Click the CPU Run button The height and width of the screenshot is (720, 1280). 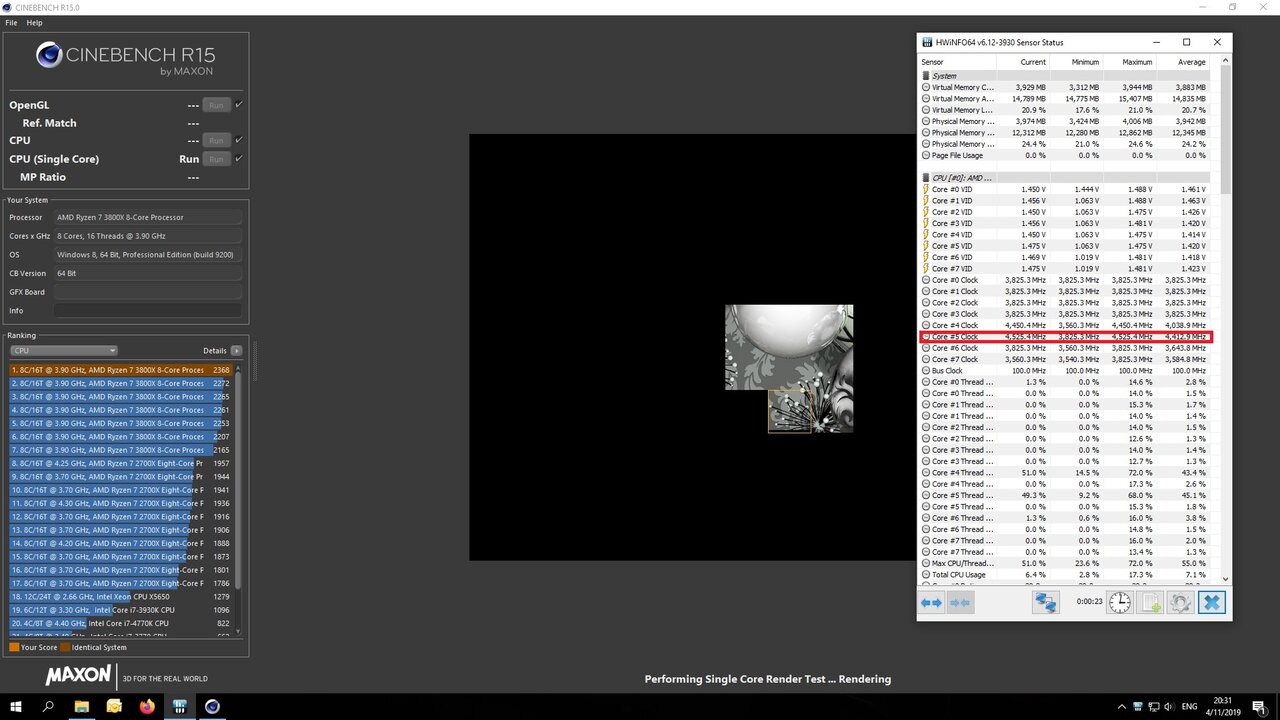click(216, 141)
